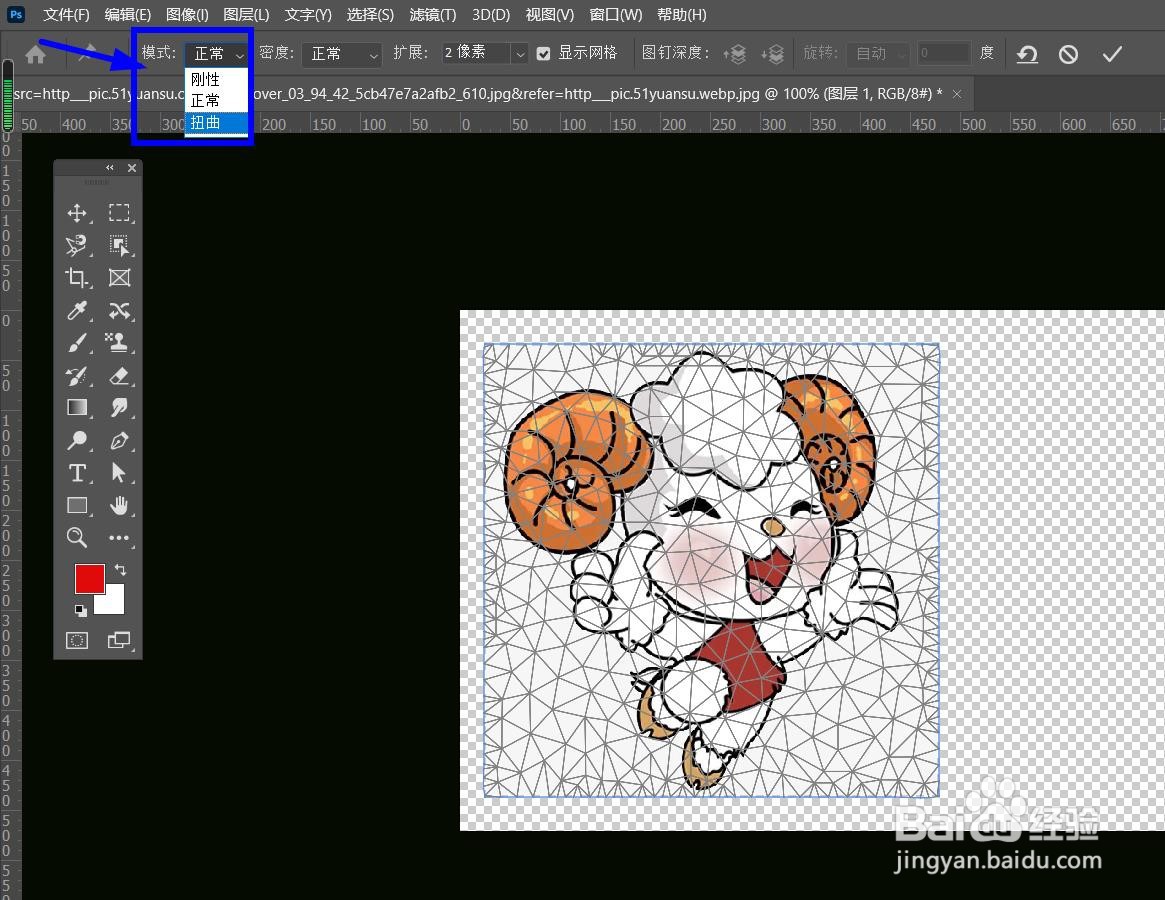1165x900 pixels.
Task: Open the 滤镜(T) menu
Action: (x=432, y=15)
